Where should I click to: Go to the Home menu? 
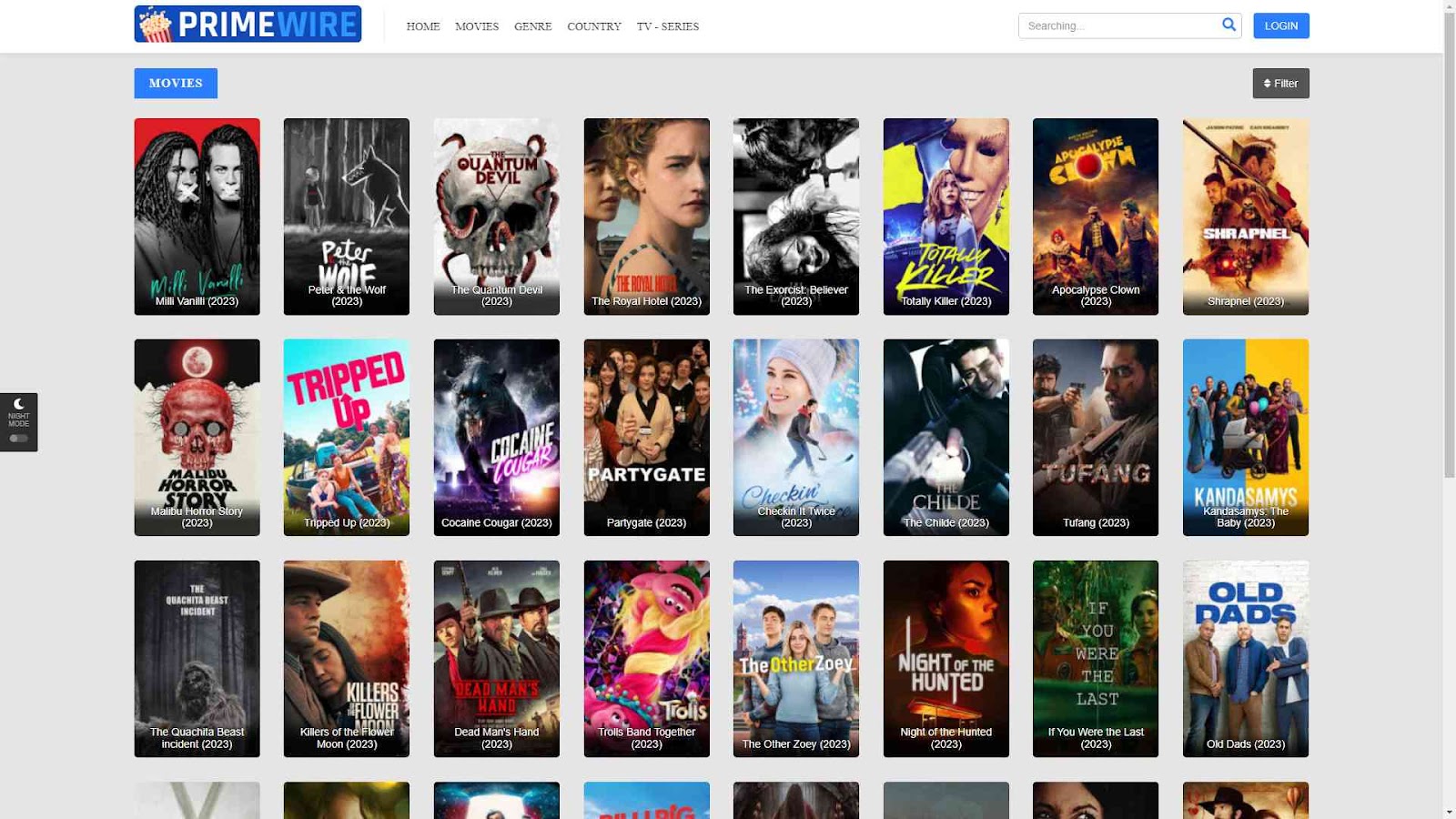pyautogui.click(x=423, y=26)
